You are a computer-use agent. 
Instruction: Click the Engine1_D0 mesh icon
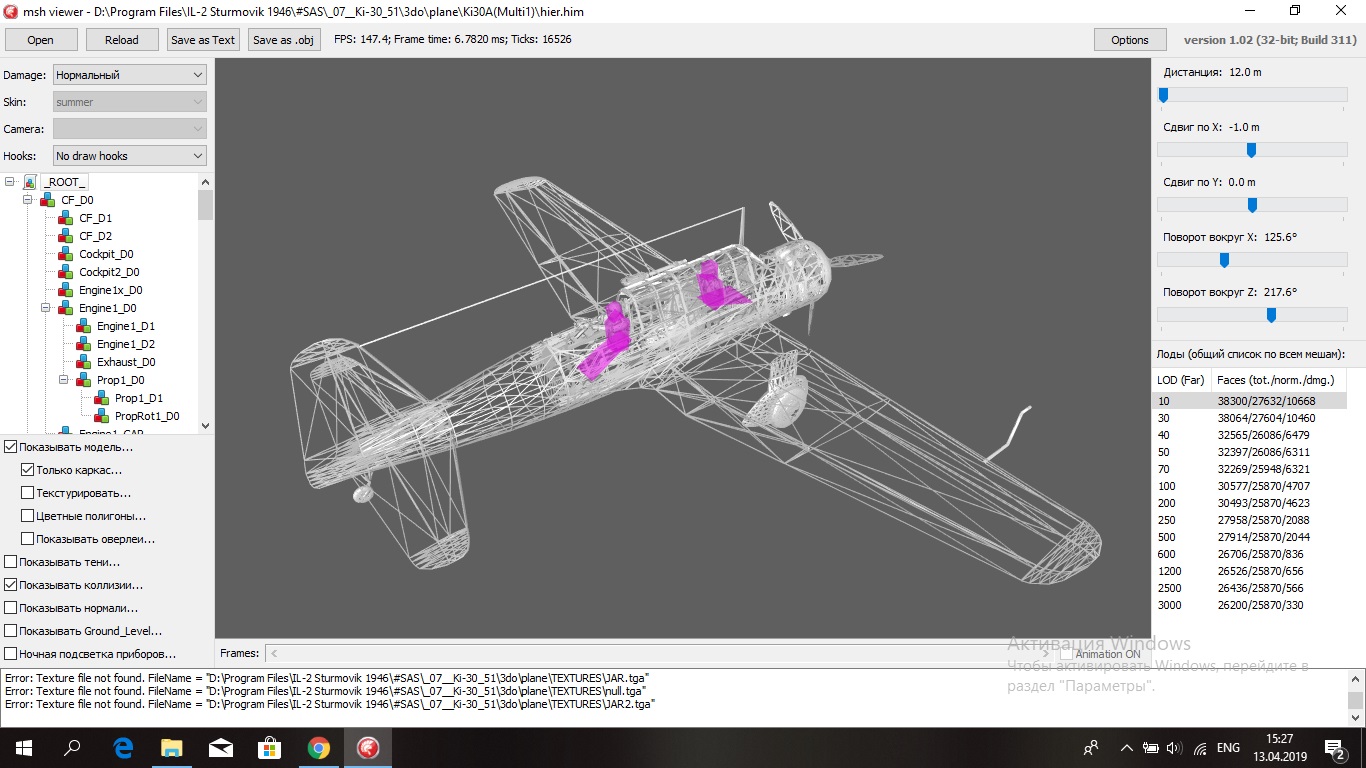pyautogui.click(x=66, y=308)
